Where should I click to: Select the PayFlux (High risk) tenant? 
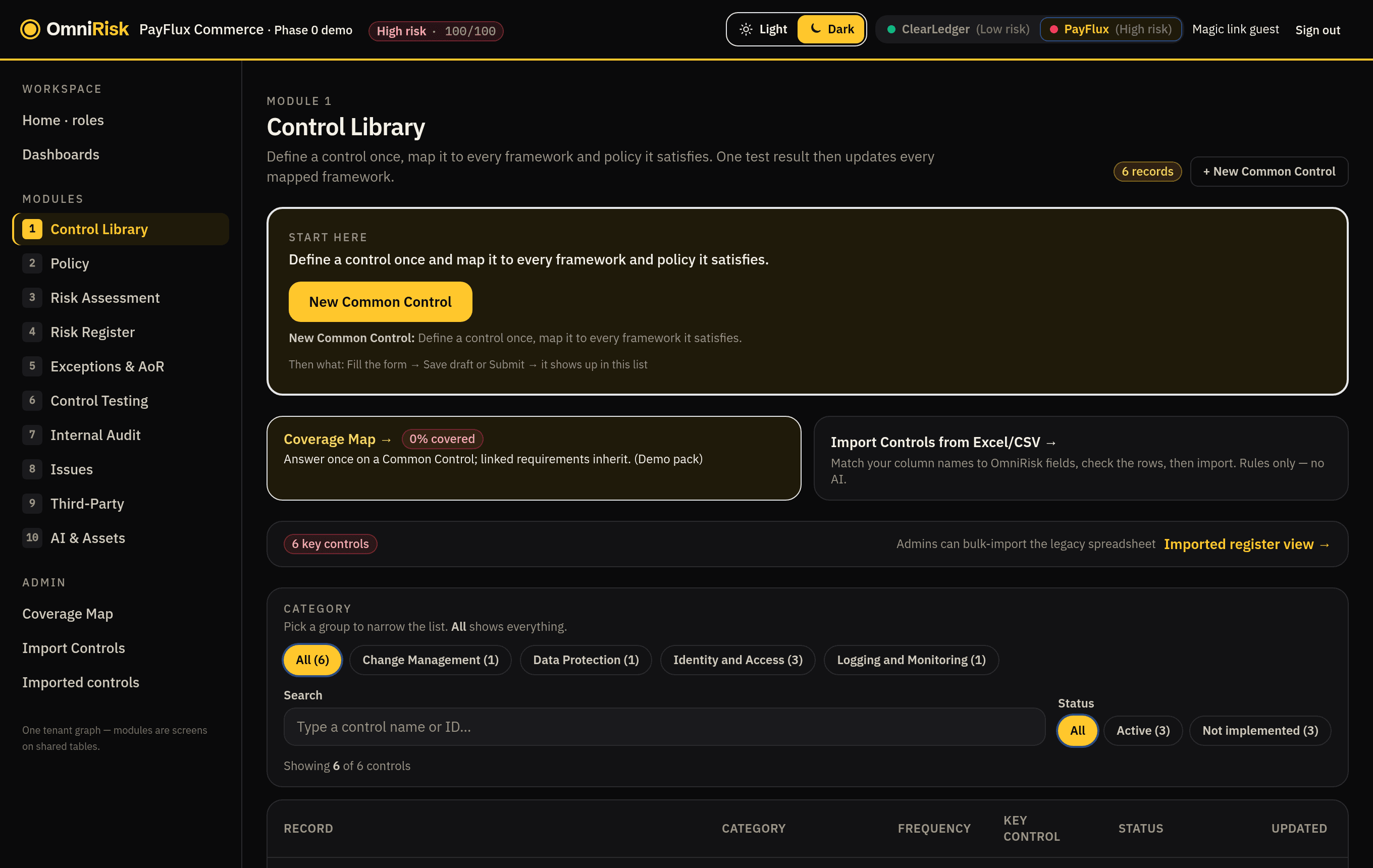coord(1110,29)
